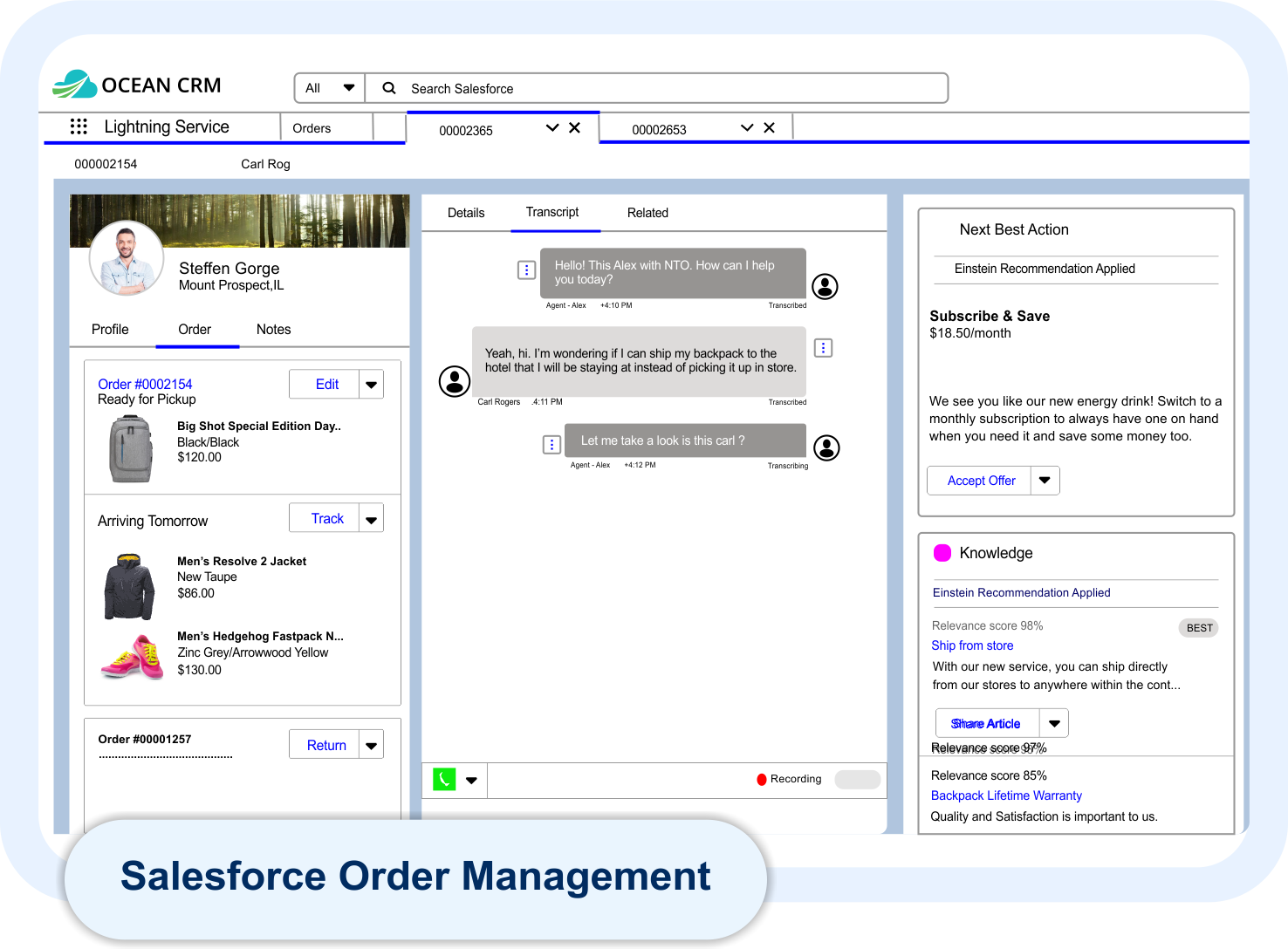Open the Ship from store article link
This screenshot has height=949, width=1288.
[x=972, y=645]
